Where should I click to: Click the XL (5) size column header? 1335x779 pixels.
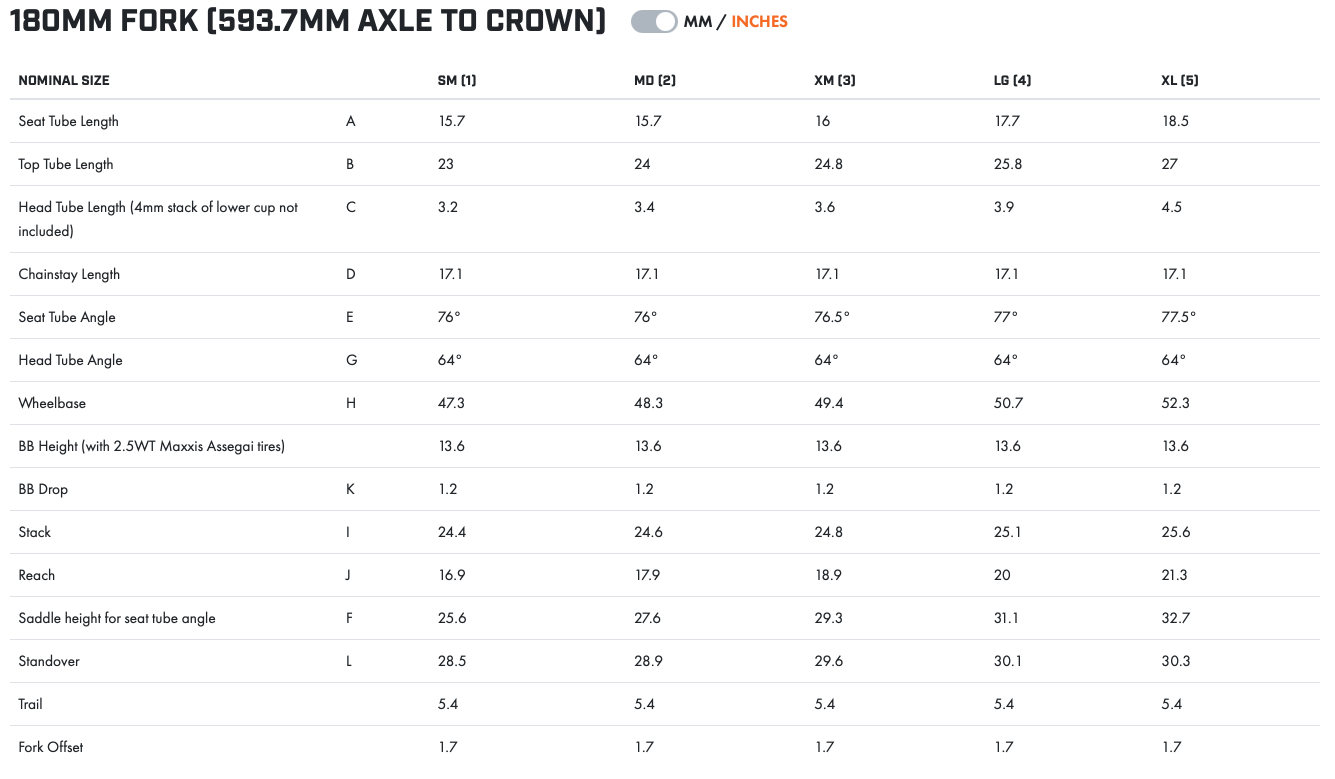(1180, 80)
